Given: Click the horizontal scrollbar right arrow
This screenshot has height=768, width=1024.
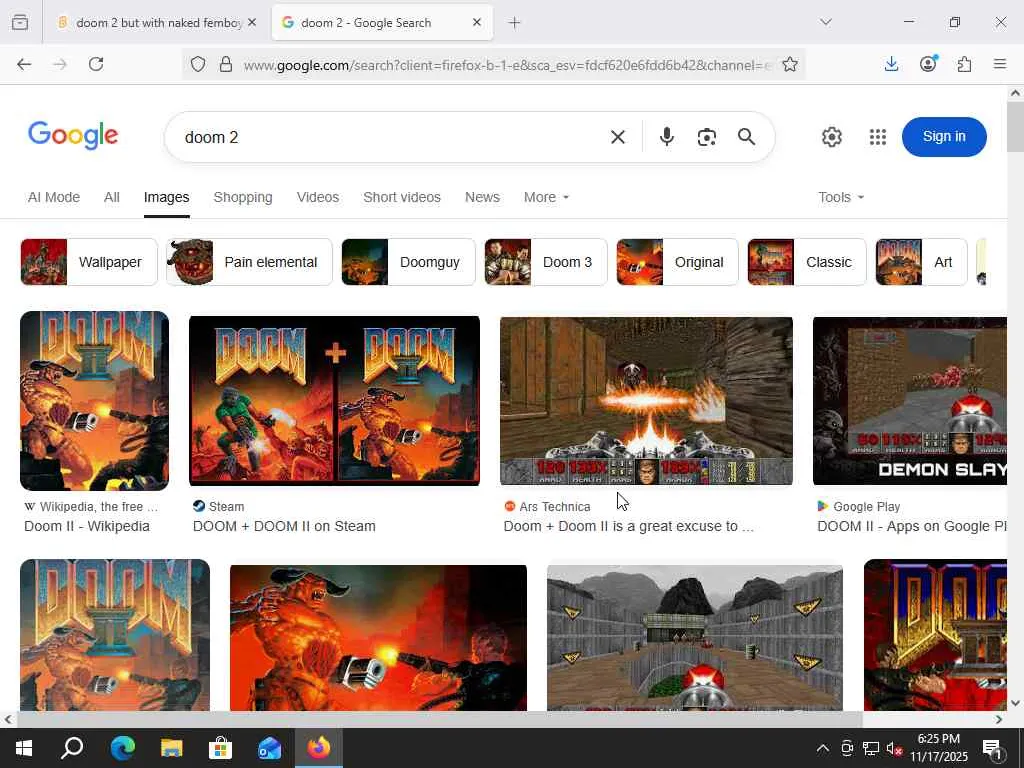Looking at the screenshot, I should click(x=999, y=720).
